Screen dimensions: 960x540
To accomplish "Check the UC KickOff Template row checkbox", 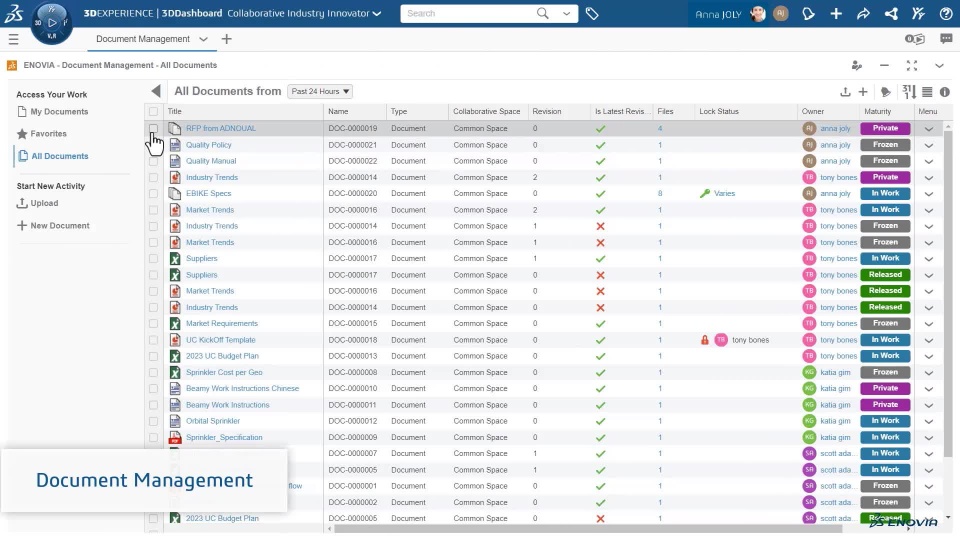I will click(153, 340).
